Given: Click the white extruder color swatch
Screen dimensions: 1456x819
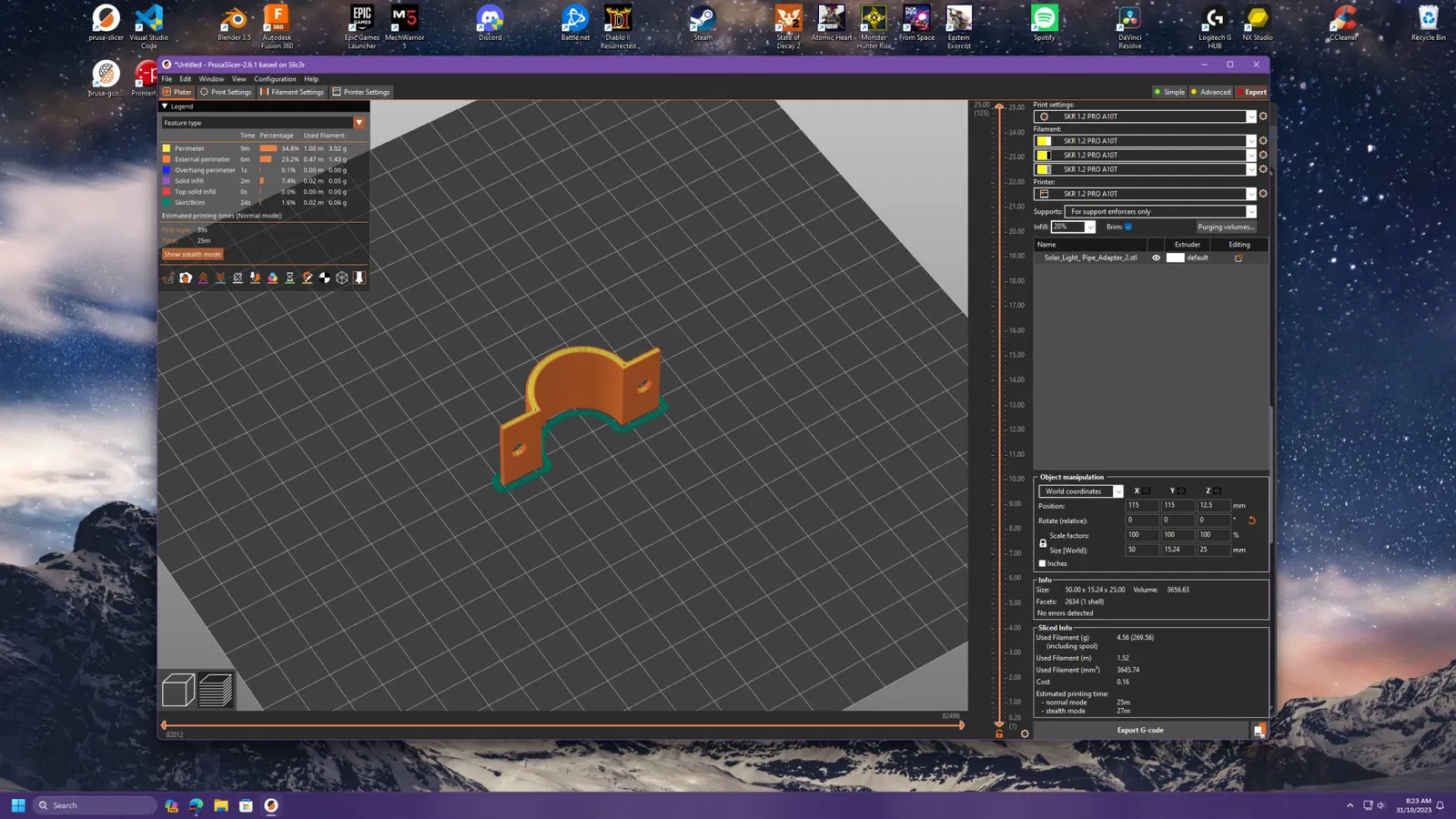Looking at the screenshot, I should tap(1175, 258).
